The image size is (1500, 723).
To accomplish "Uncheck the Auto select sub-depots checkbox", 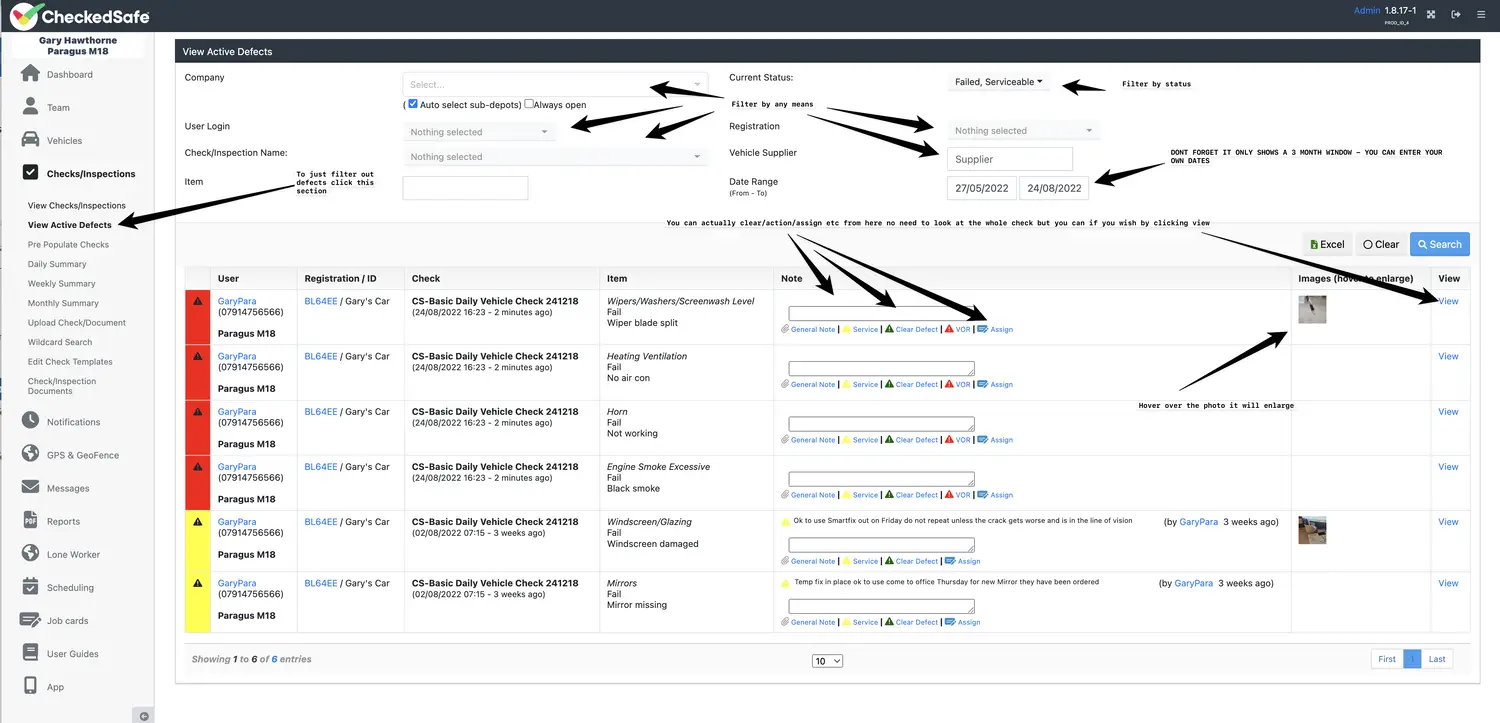I will (413, 104).
